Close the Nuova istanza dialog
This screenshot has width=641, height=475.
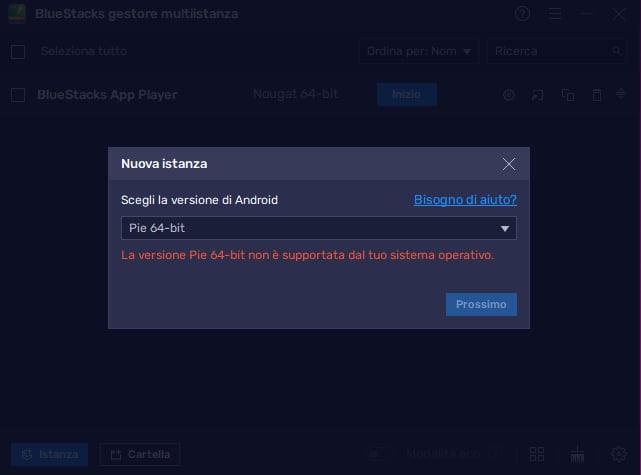click(x=509, y=164)
